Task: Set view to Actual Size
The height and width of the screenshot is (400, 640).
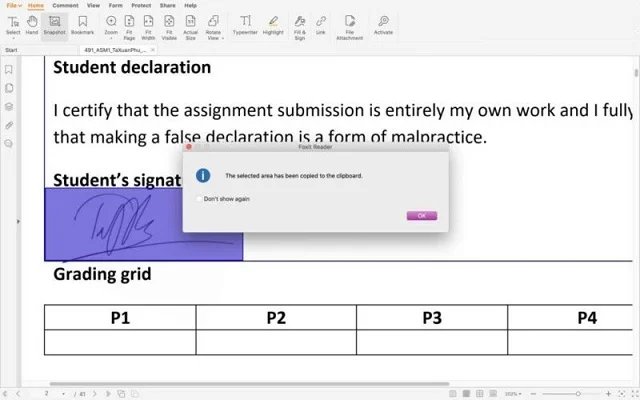Action: point(190,27)
